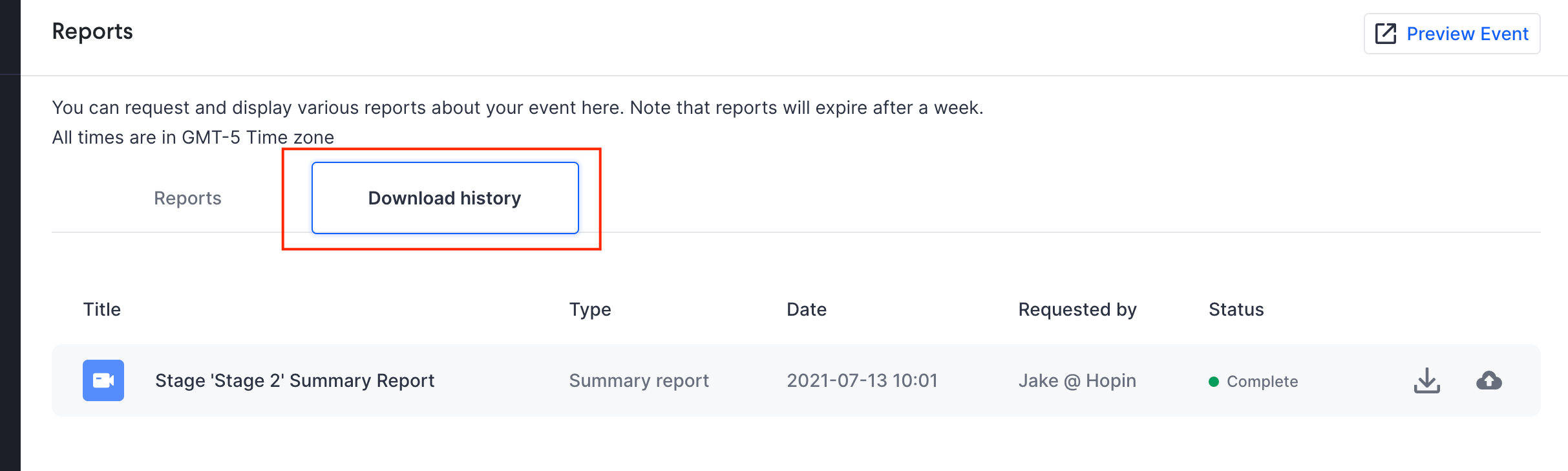Click the blue video camera icon
Screen dimensions: 1568x471
(103, 380)
